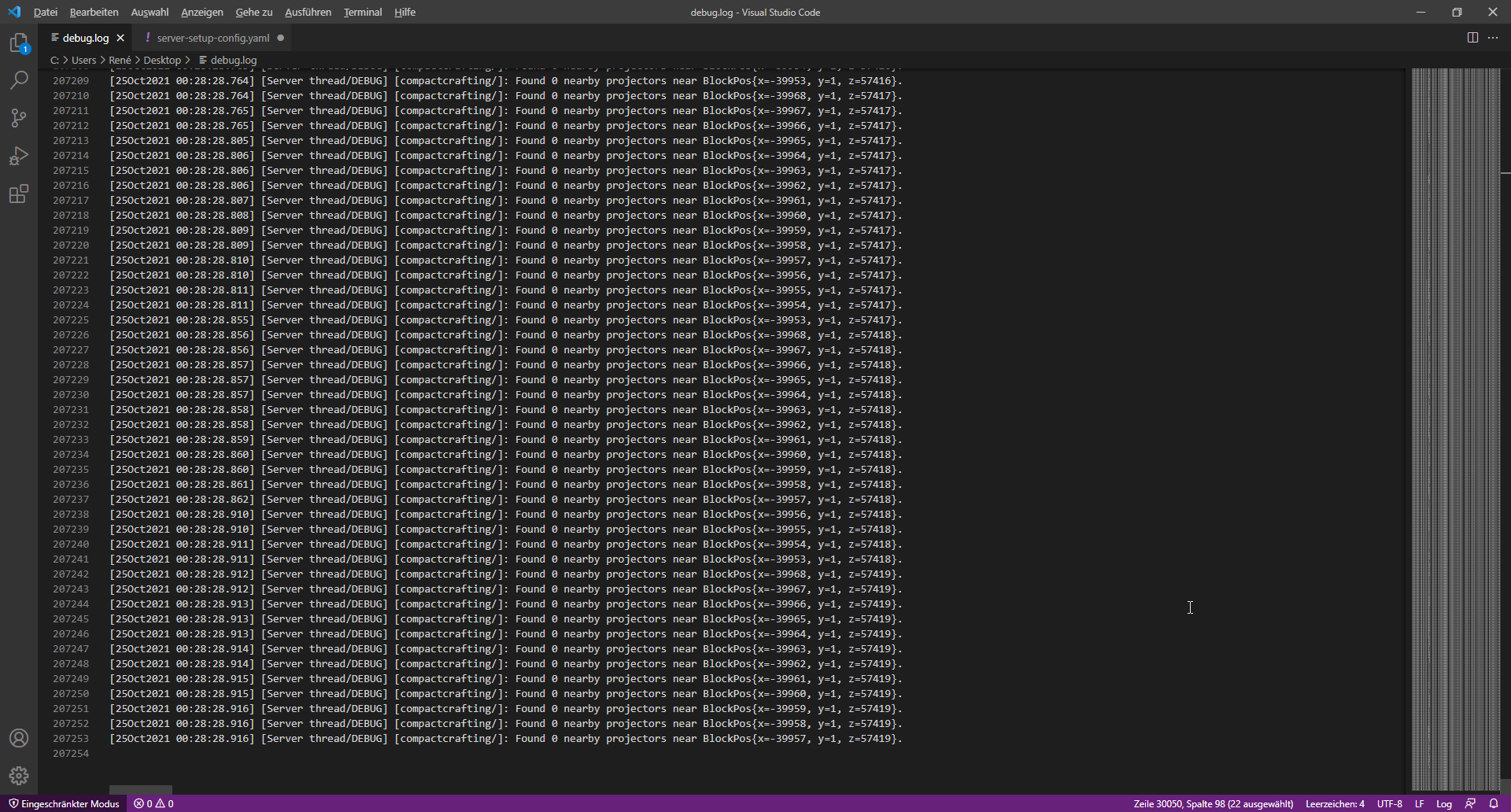1511x812 pixels.
Task: Open the Search view icon
Action: click(19, 80)
